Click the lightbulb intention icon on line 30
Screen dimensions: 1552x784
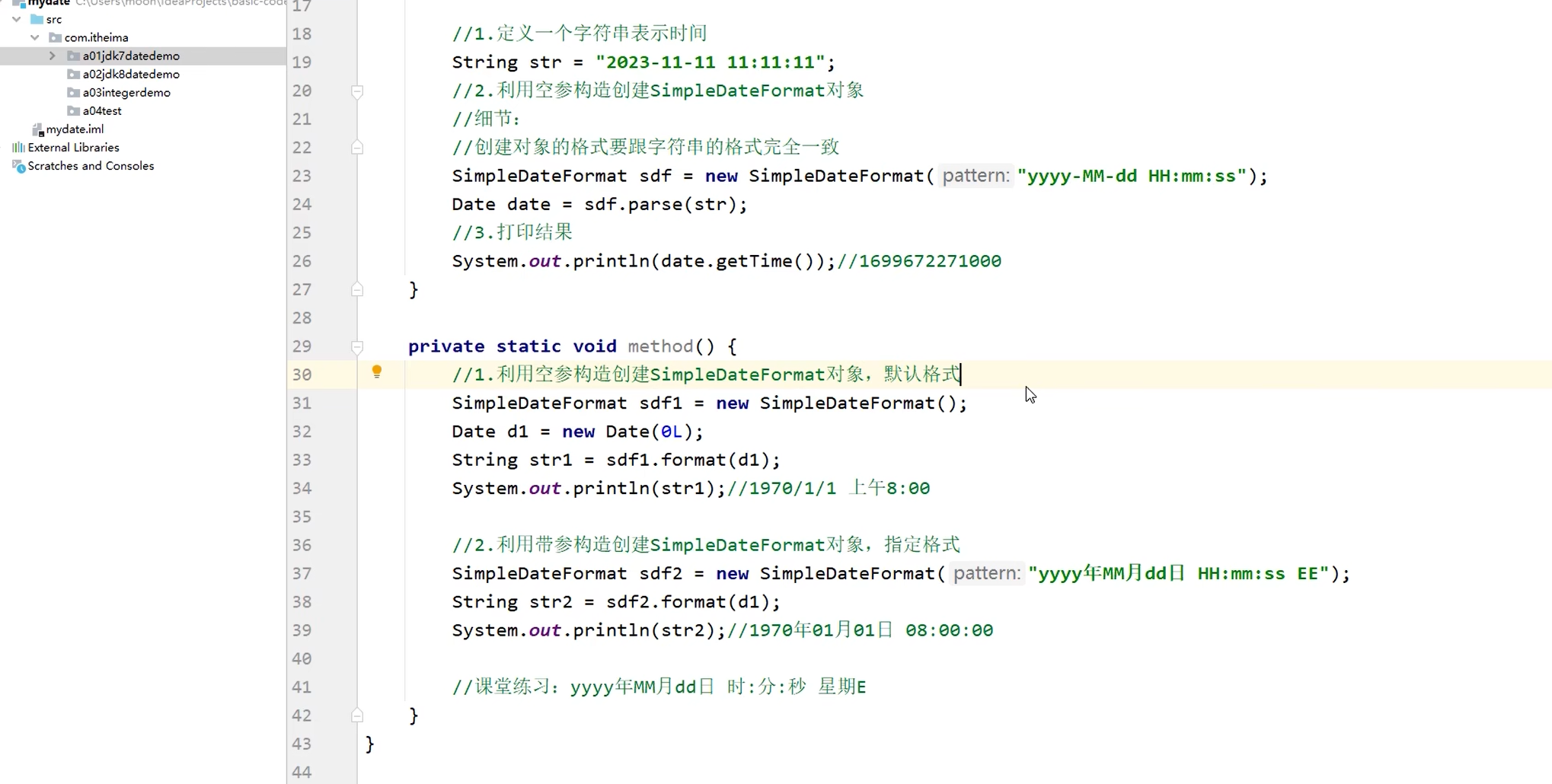click(x=376, y=373)
